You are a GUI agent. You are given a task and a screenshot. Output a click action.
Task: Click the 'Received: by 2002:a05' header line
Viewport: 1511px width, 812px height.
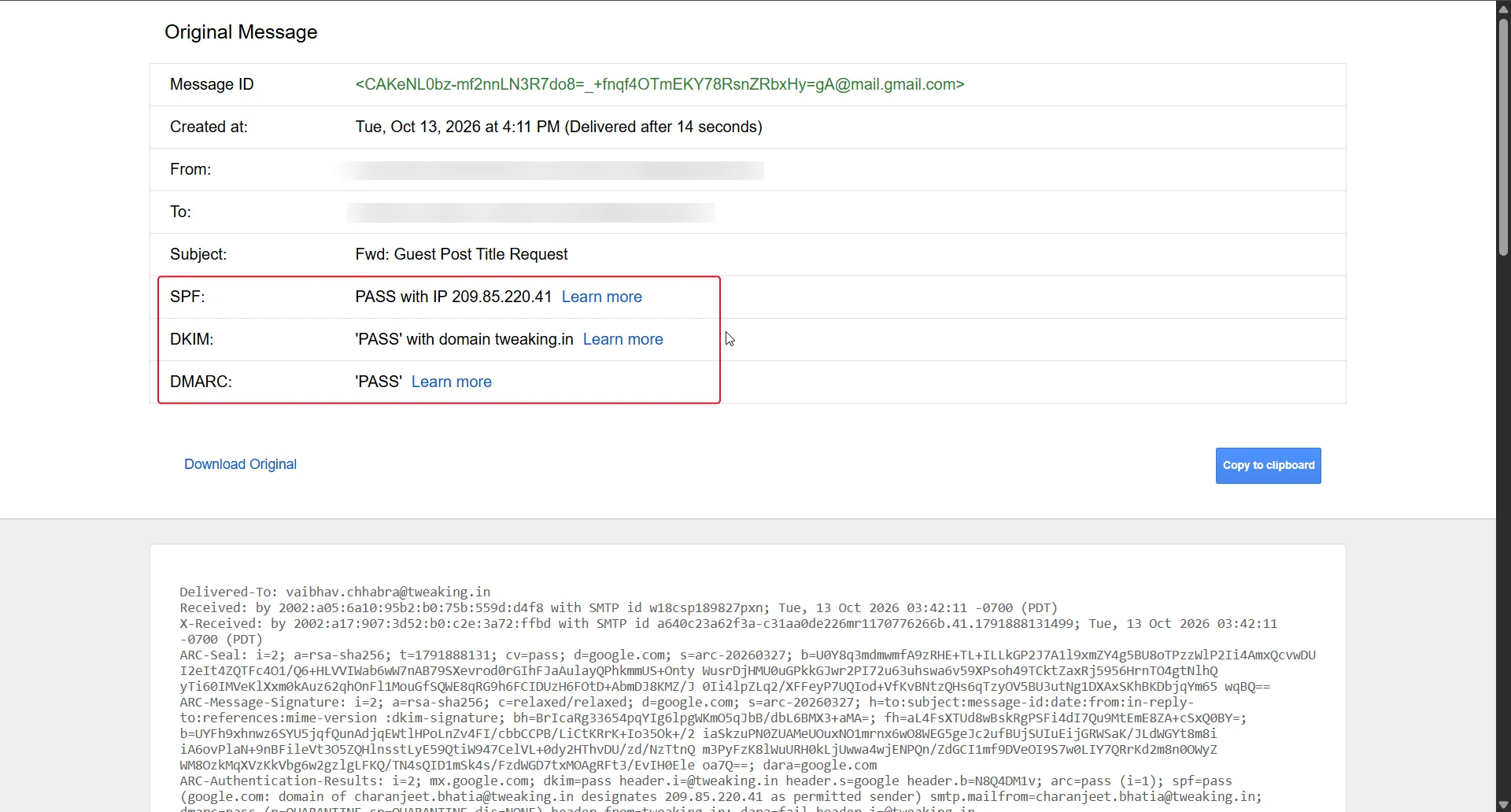[619, 607]
